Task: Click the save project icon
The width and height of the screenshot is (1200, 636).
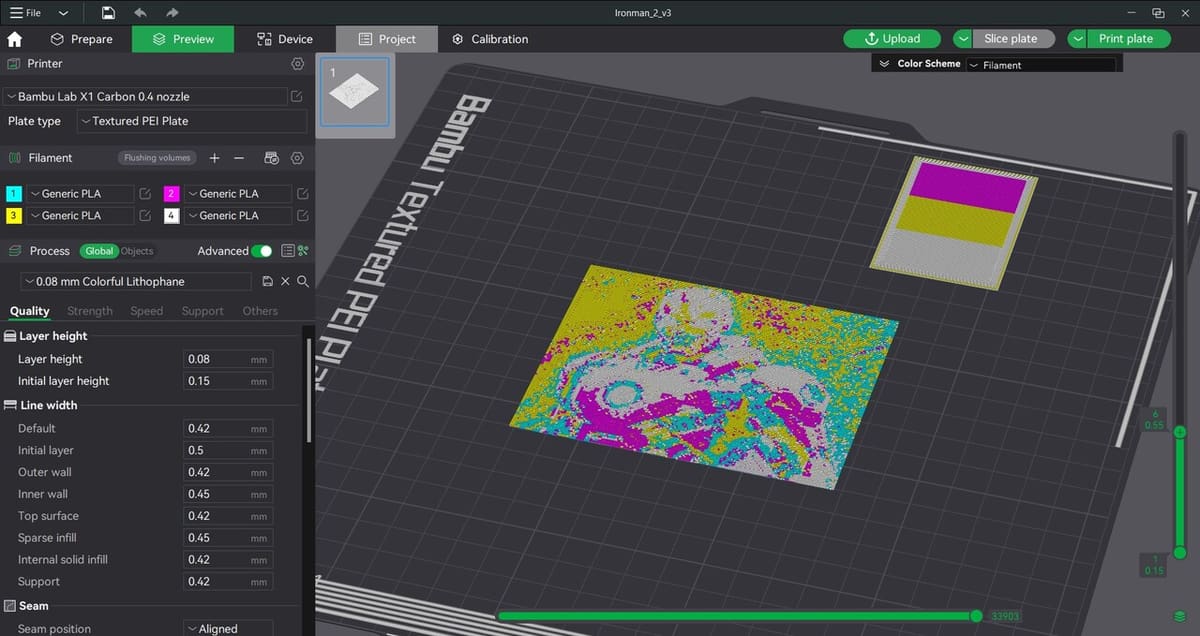Action: [108, 13]
